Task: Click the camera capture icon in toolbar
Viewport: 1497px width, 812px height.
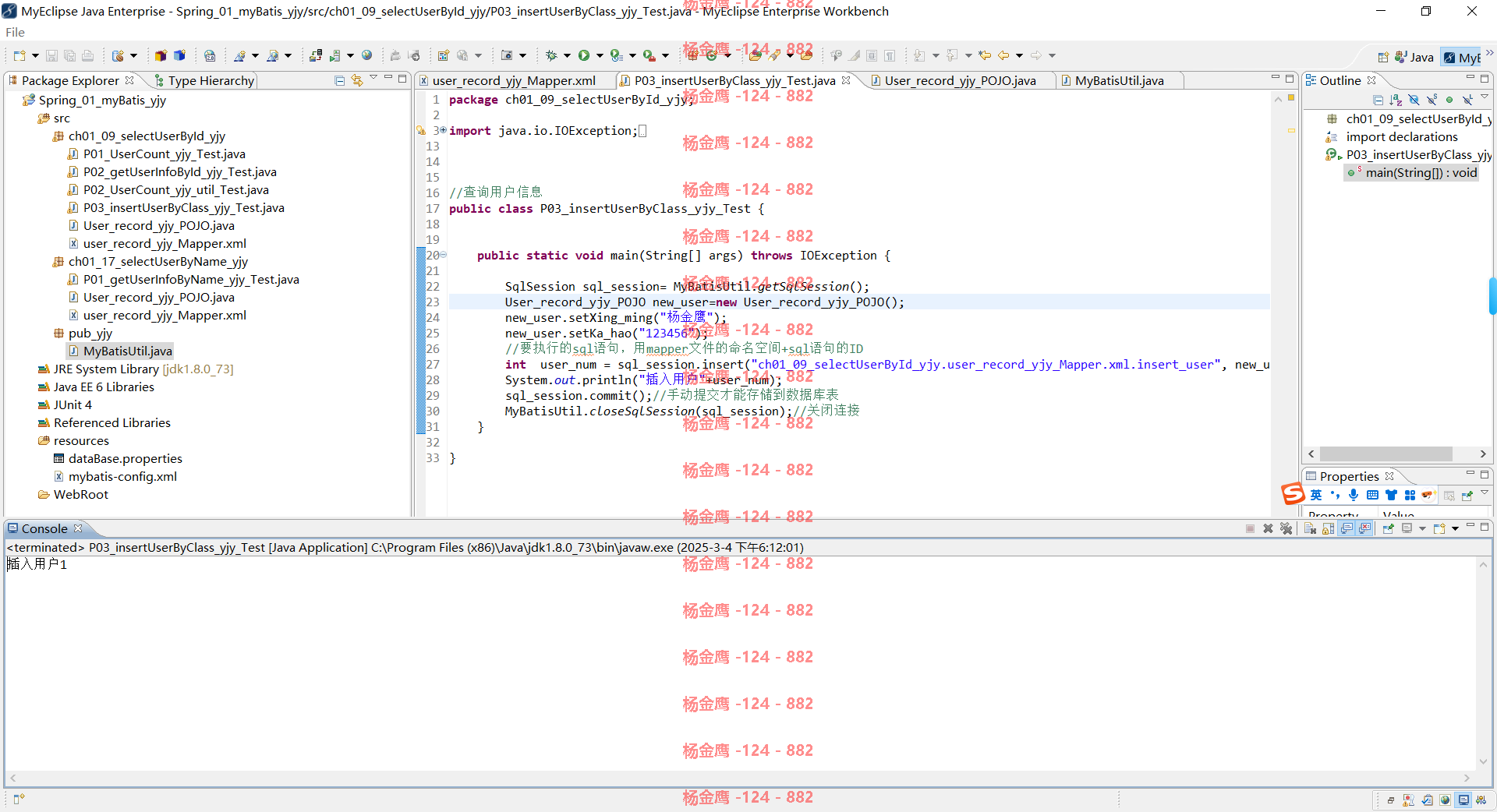Action: tap(507, 55)
